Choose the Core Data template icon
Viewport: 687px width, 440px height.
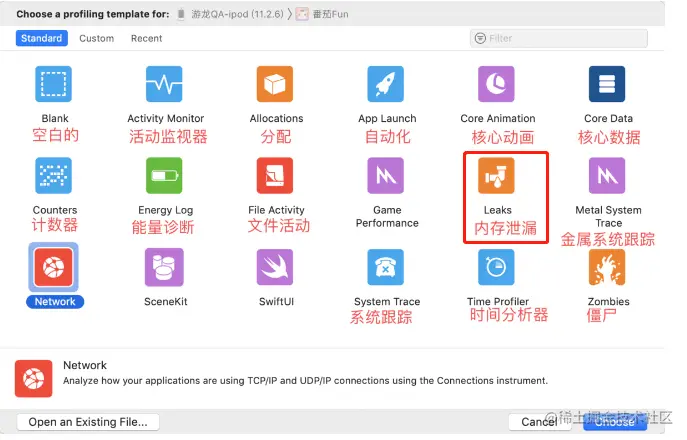(607, 84)
